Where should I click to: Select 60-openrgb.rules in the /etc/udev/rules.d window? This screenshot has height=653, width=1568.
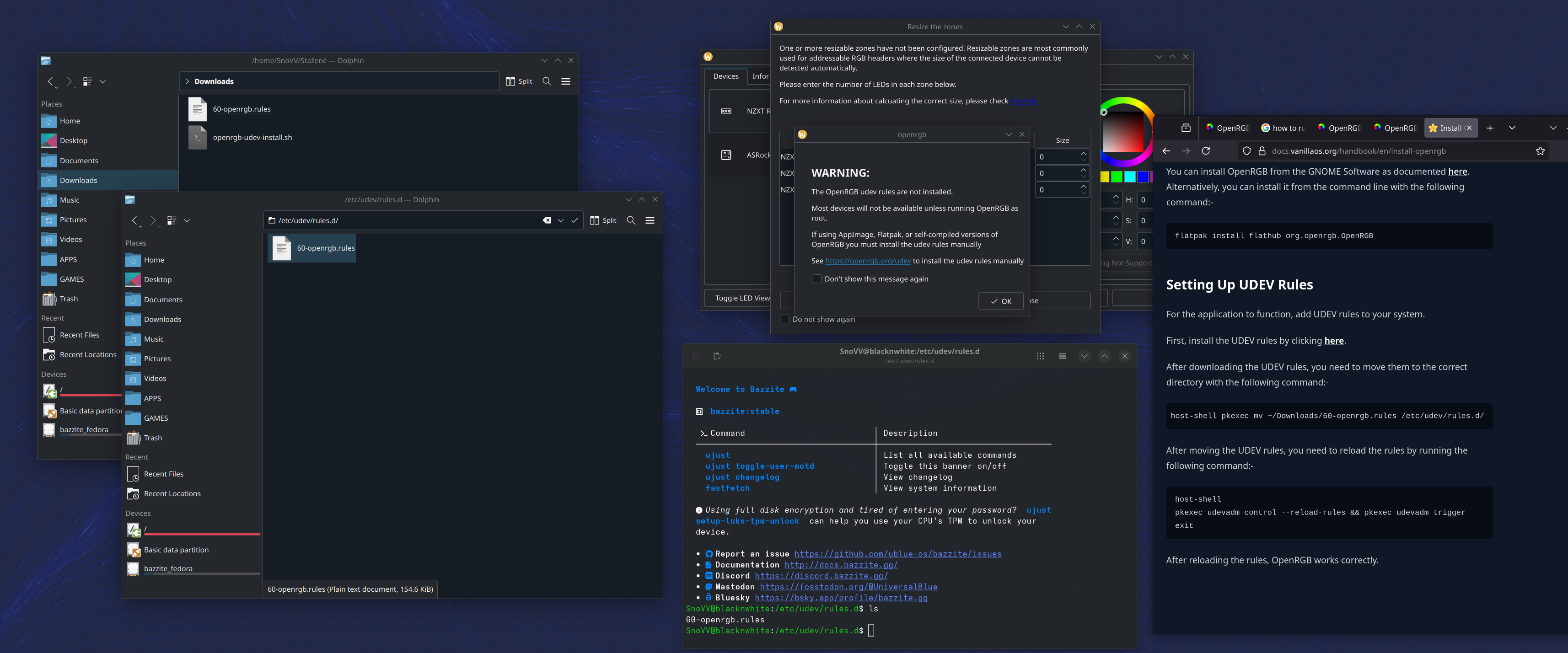click(x=311, y=248)
